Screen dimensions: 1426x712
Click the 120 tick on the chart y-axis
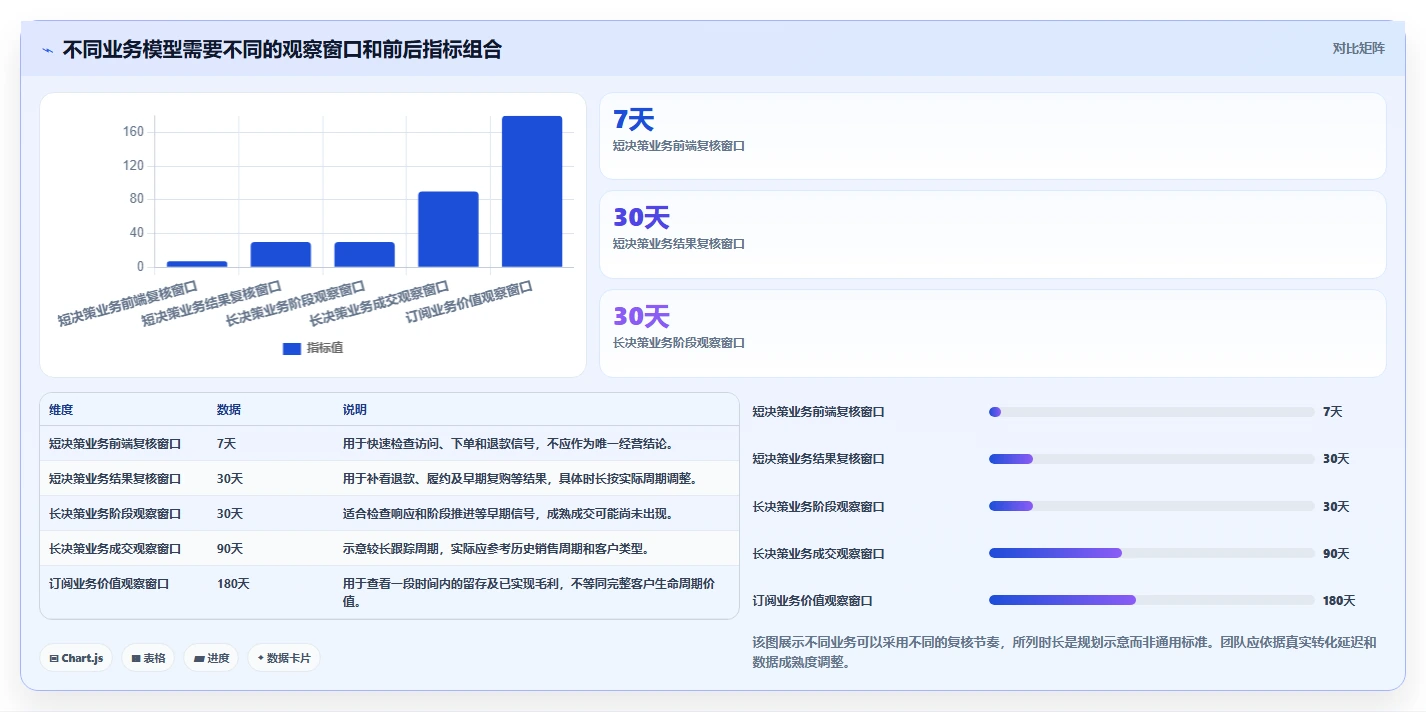[134, 166]
